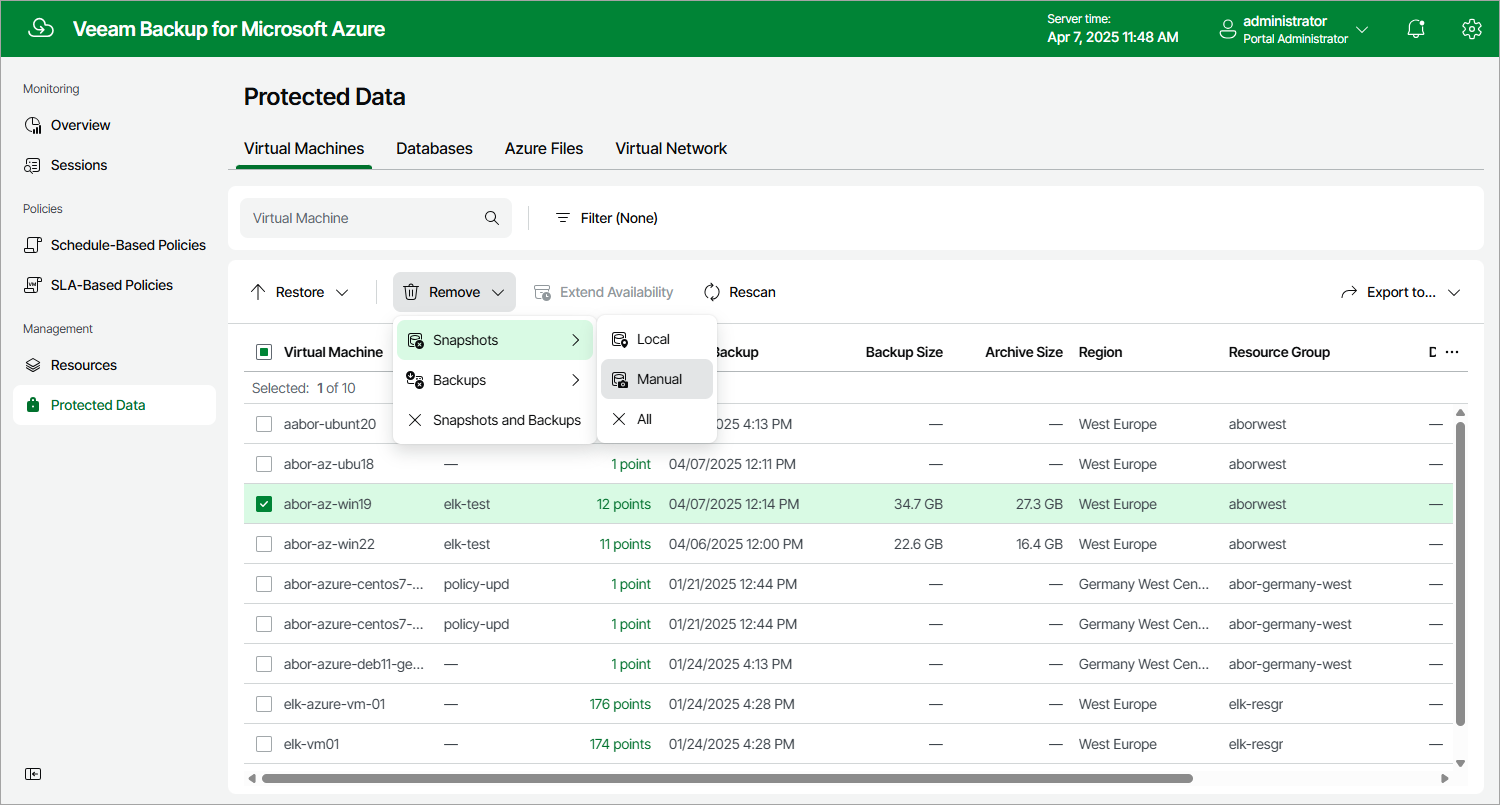This screenshot has height=805, width=1500.
Task: Click the Sessions icon in sidebar
Action: click(33, 165)
